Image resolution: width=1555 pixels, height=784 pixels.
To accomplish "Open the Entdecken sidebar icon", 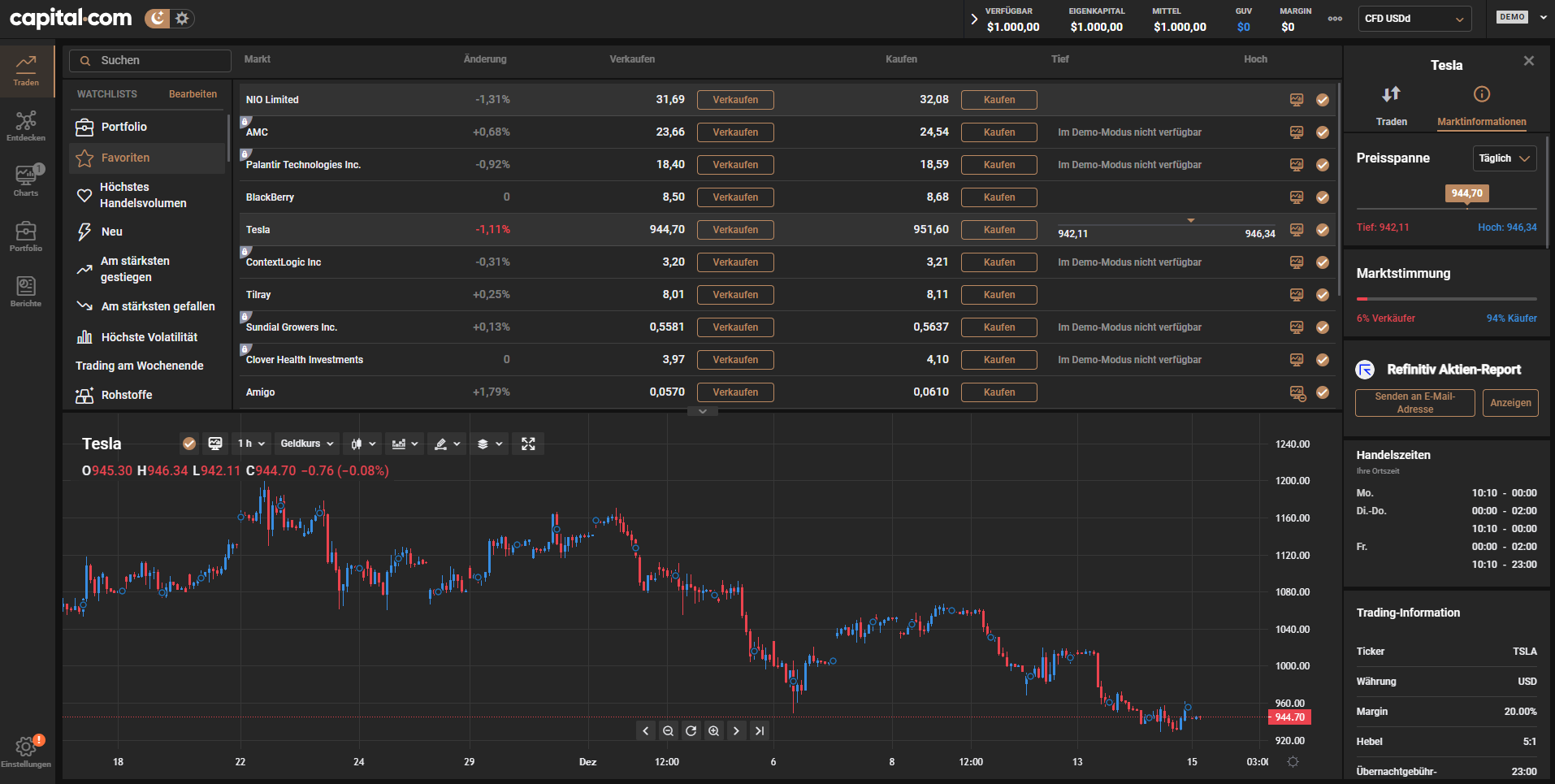I will [x=26, y=126].
